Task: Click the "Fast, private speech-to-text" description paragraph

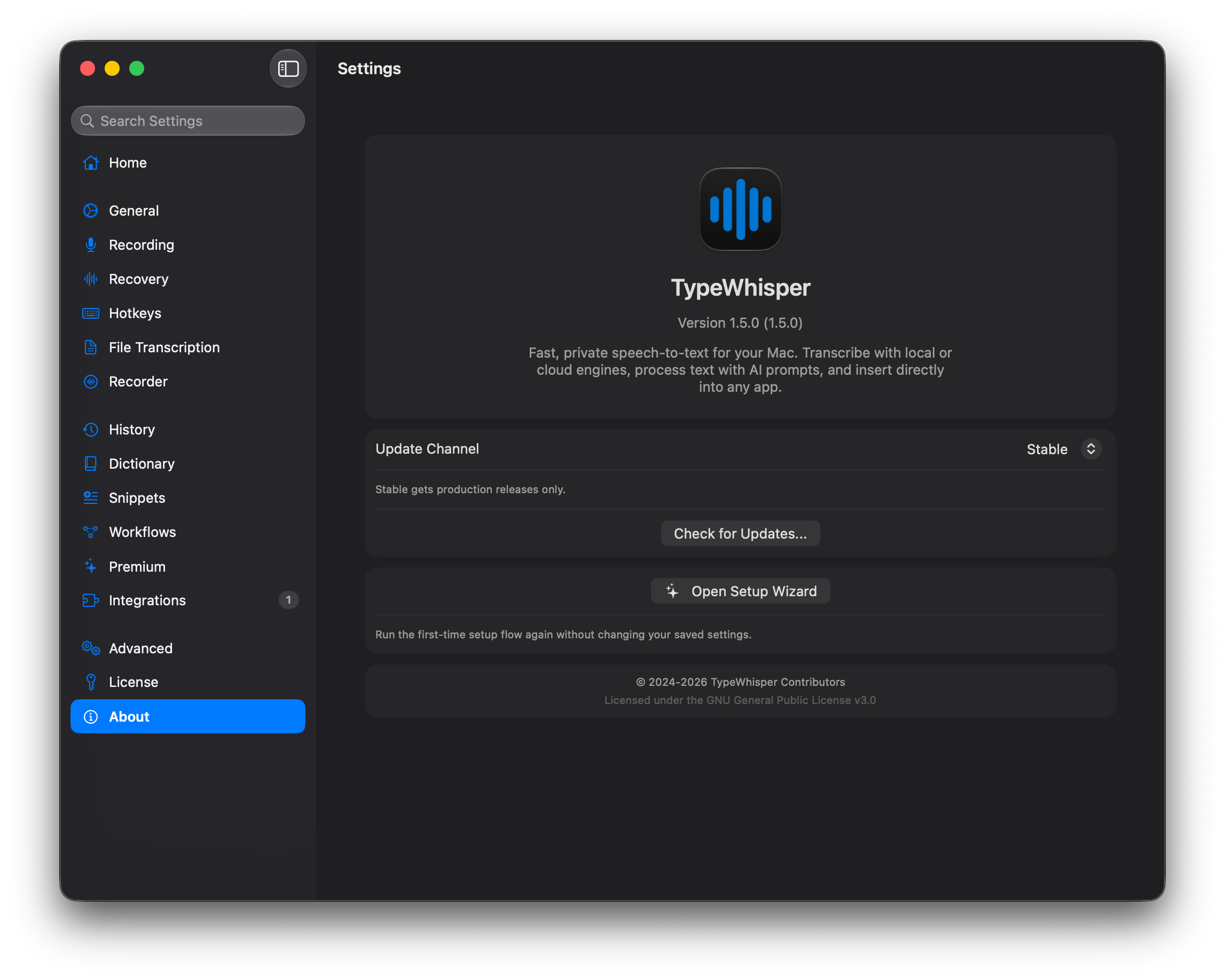Action: coord(740,369)
